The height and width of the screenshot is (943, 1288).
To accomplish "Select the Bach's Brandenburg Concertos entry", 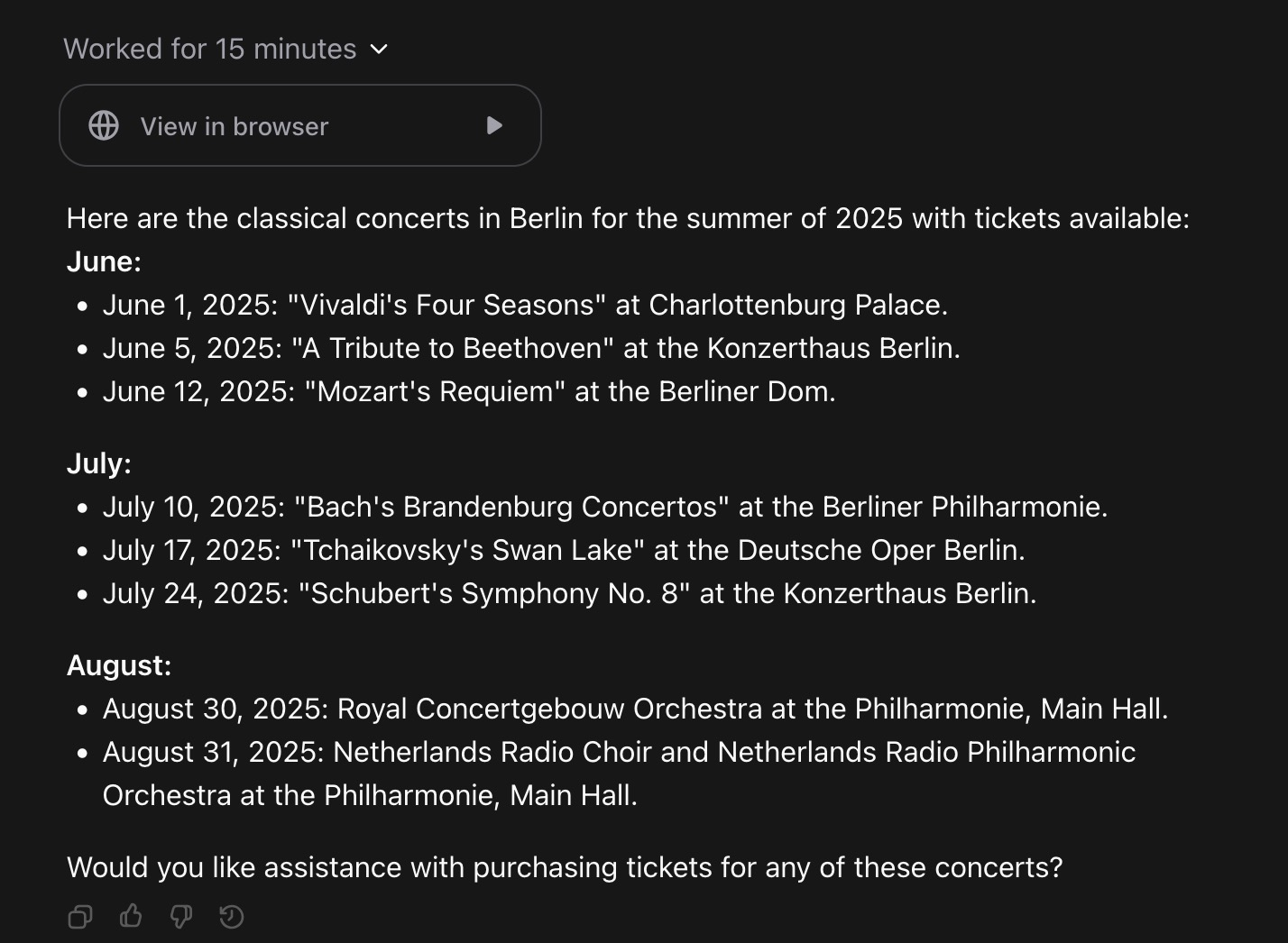I will click(x=604, y=507).
